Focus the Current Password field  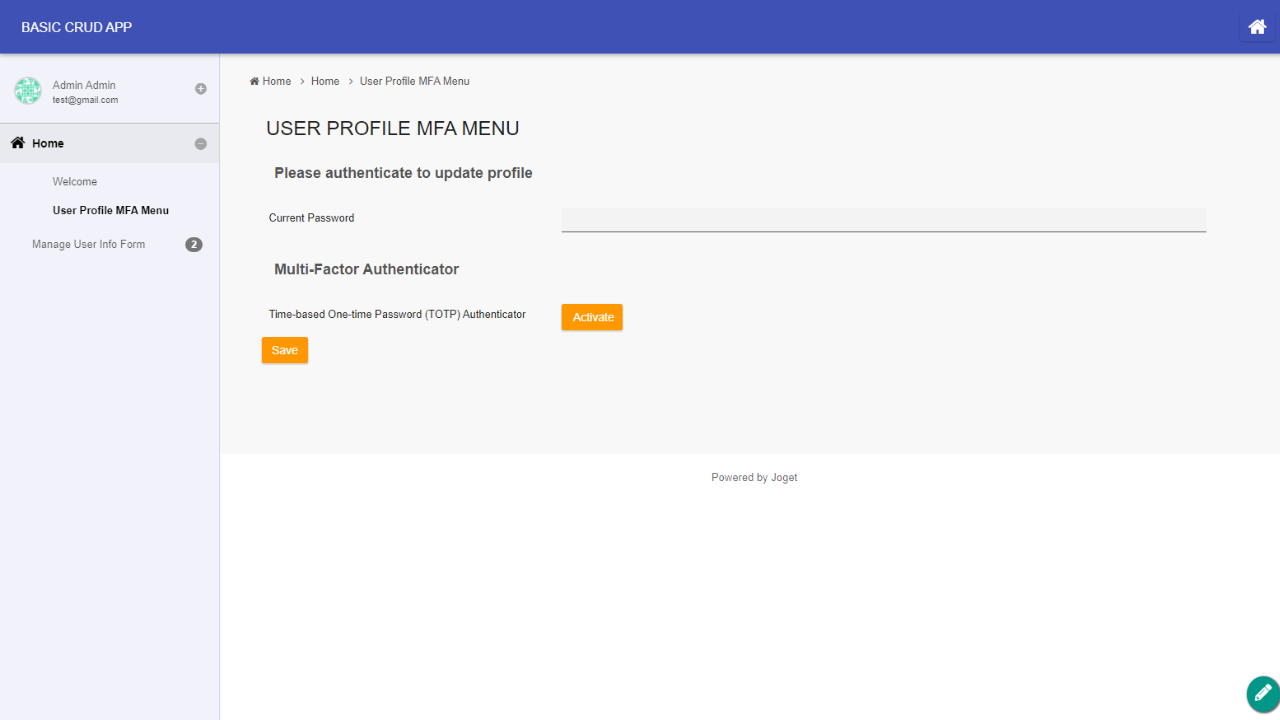(883, 219)
